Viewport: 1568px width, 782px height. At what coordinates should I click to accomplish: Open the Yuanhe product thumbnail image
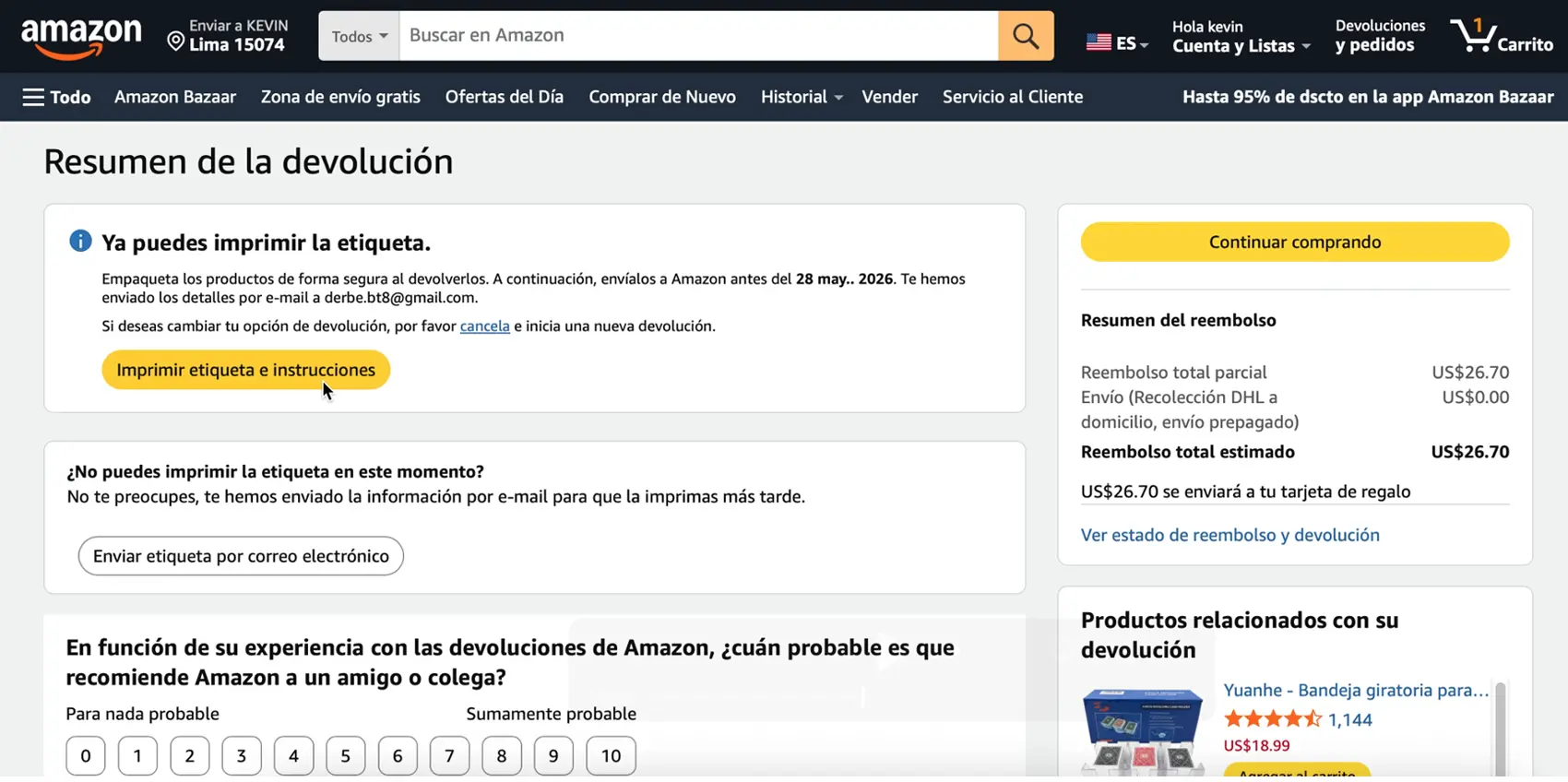coord(1142,730)
